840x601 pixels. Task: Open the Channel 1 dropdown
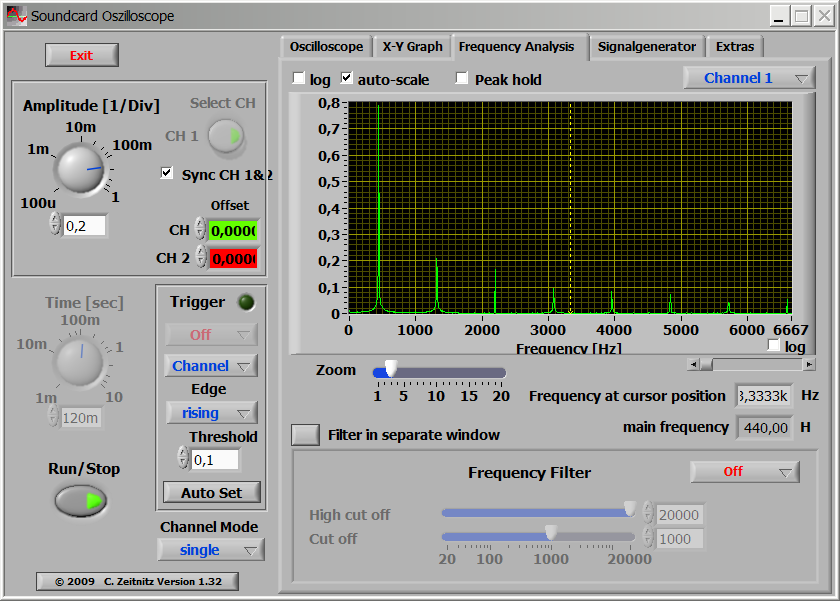(x=749, y=78)
